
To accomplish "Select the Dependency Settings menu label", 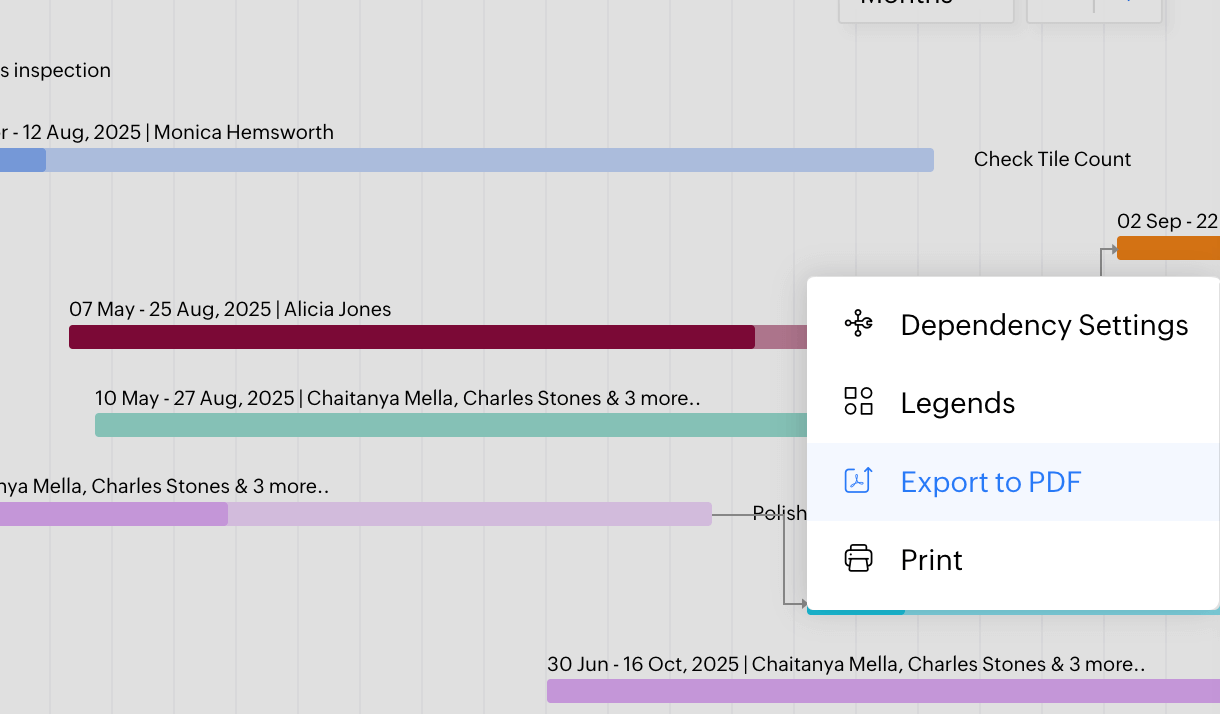I will click(x=1044, y=325).
